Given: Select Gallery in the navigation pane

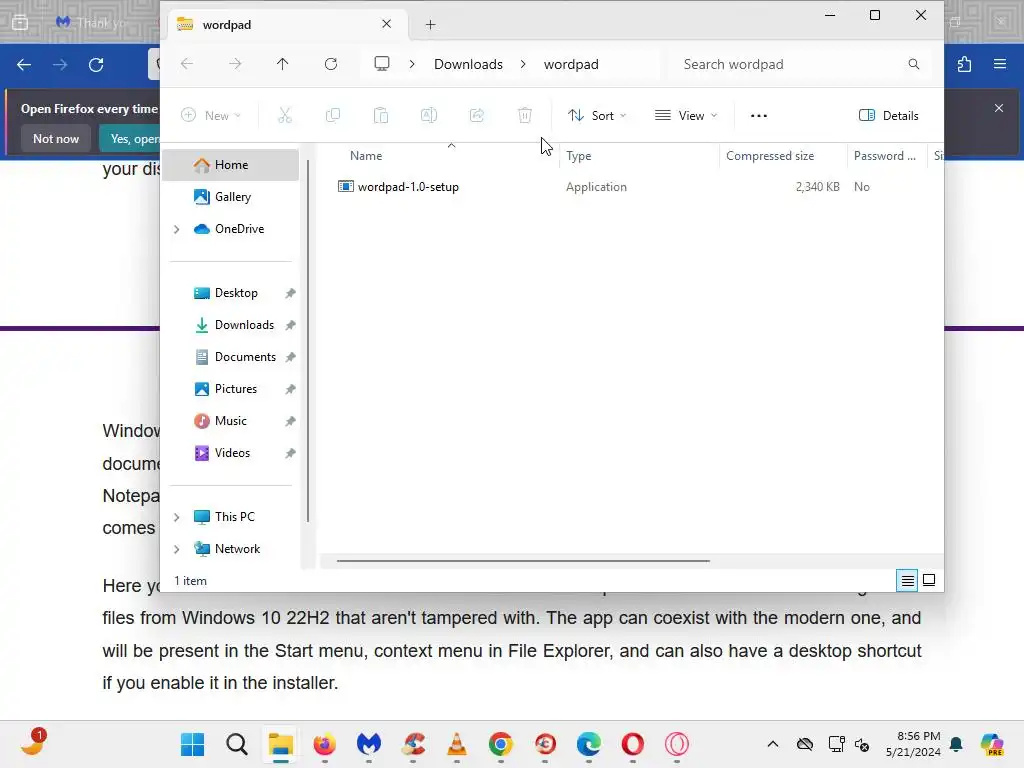Looking at the screenshot, I should (231, 197).
